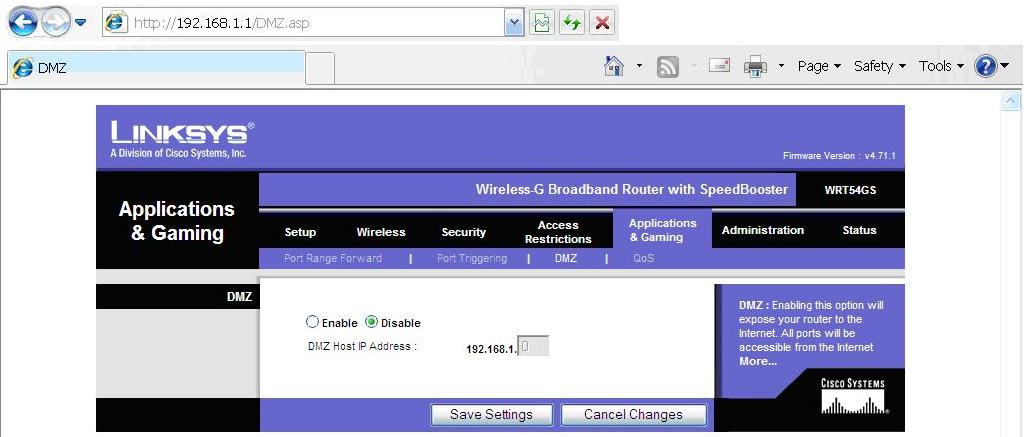Expand the Home button dropdown arrow

639,66
